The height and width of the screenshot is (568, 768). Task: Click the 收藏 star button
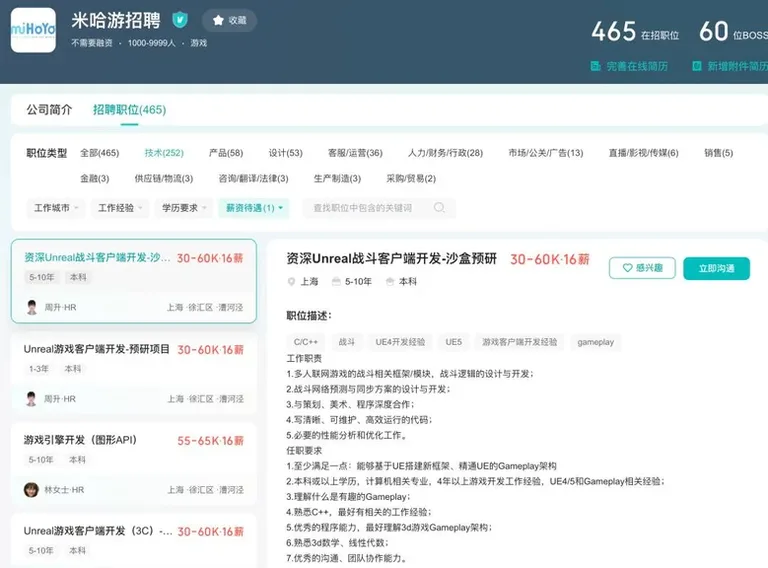229,21
